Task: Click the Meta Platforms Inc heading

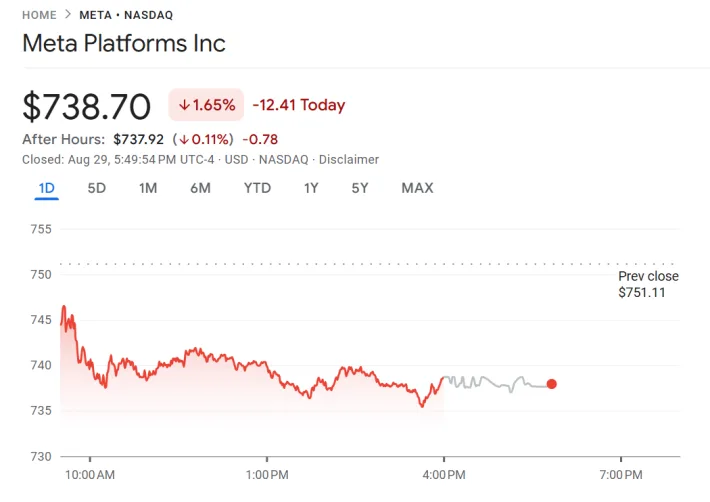Action: (124, 44)
